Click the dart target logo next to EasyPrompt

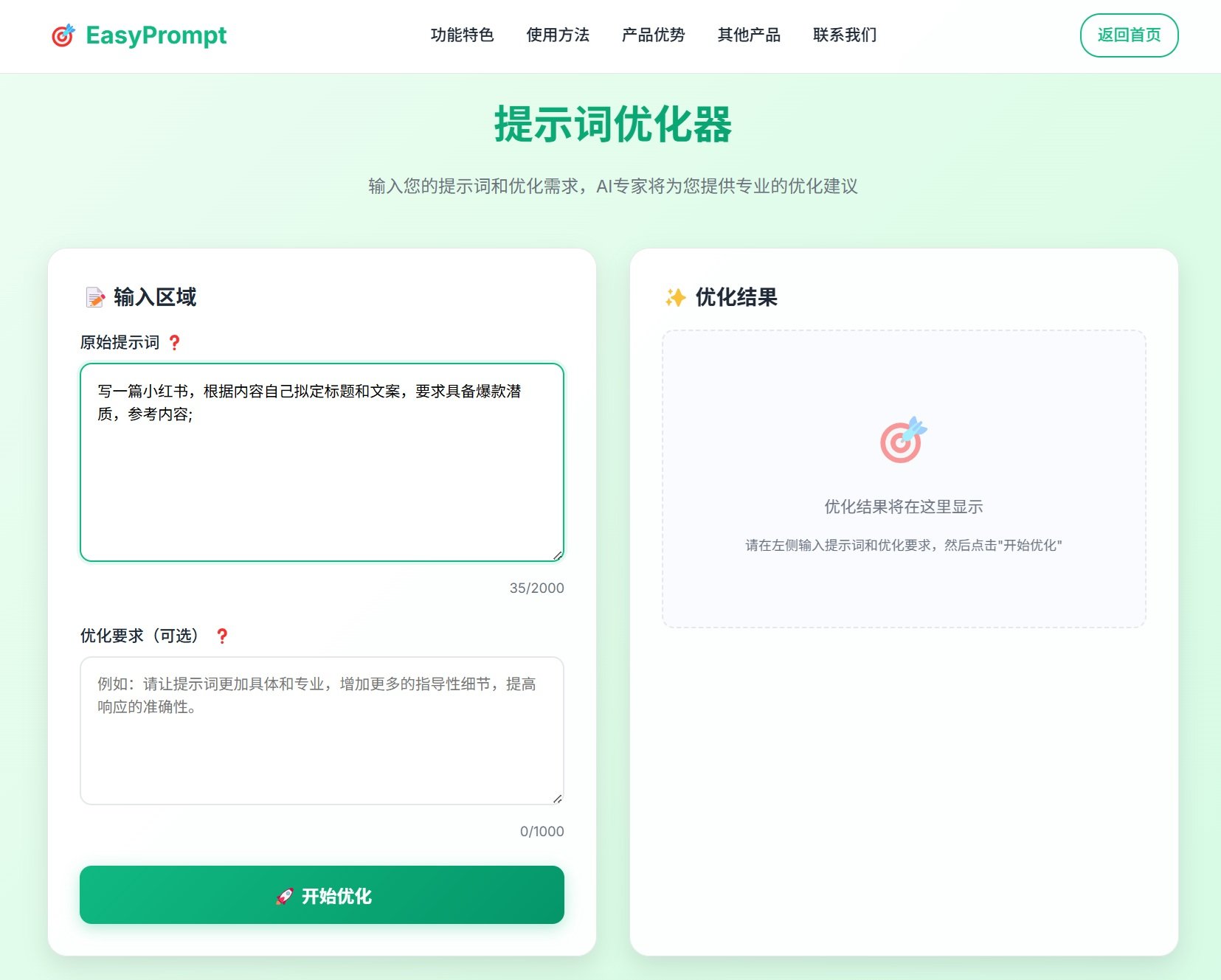(62, 34)
